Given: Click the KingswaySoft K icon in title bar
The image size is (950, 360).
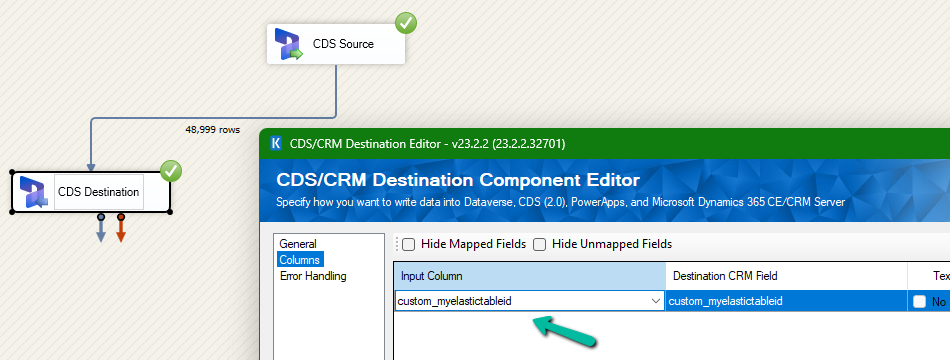Looking at the screenshot, I should tap(276, 144).
